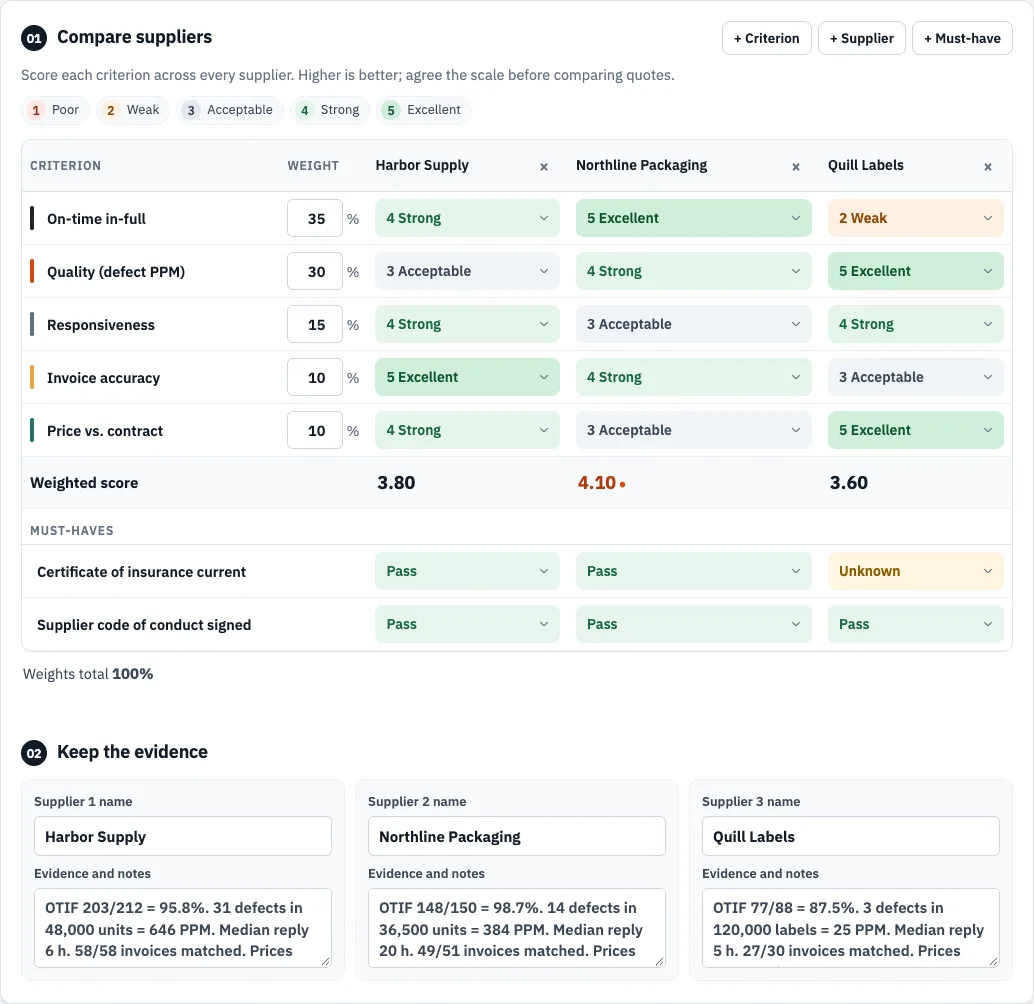Edit Quality (defect PPM) weight field
Image resolution: width=1034 pixels, height=1004 pixels.
[315, 271]
